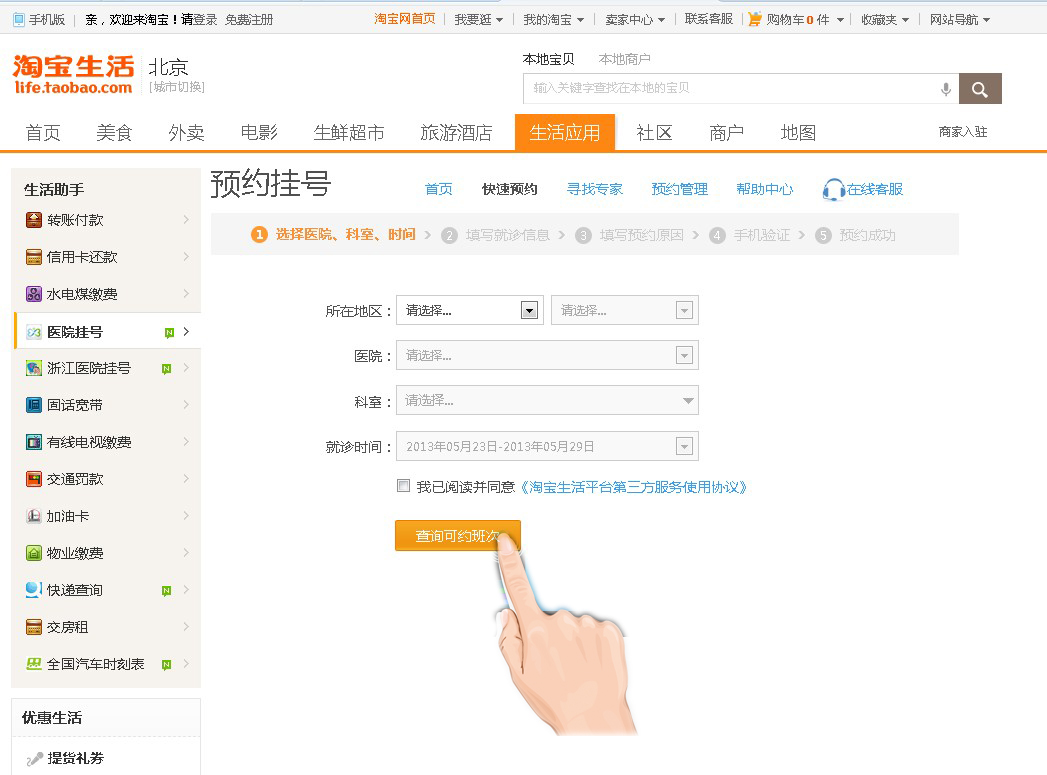
Task: Click the 购物车 shopping cart icon
Action: pos(755,19)
